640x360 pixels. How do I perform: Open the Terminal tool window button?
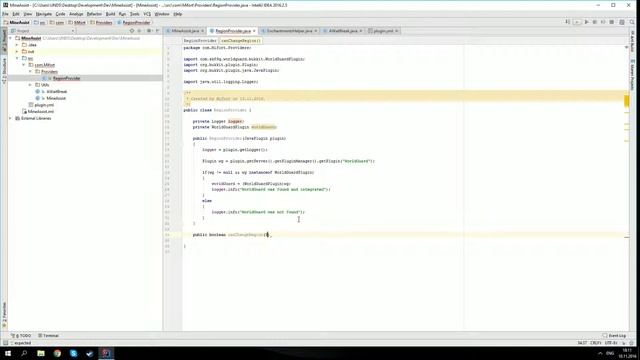[49, 336]
